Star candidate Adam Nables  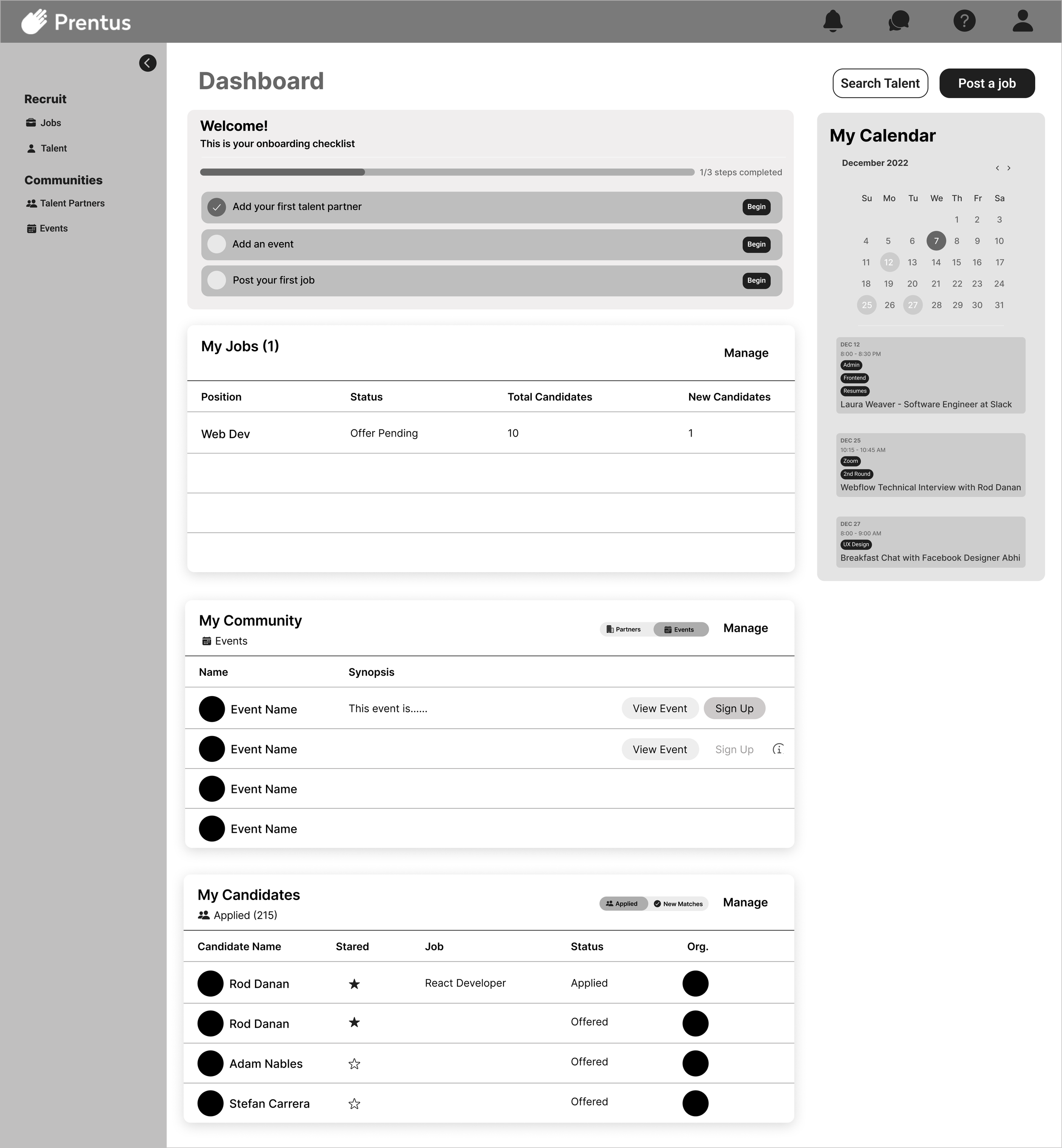[354, 1063]
